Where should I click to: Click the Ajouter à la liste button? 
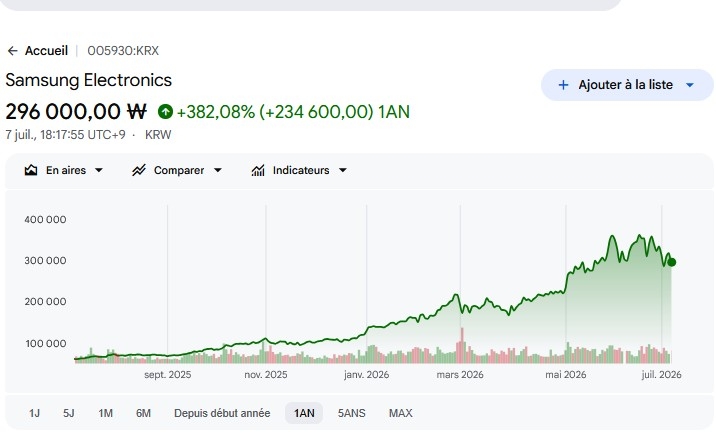tap(627, 85)
